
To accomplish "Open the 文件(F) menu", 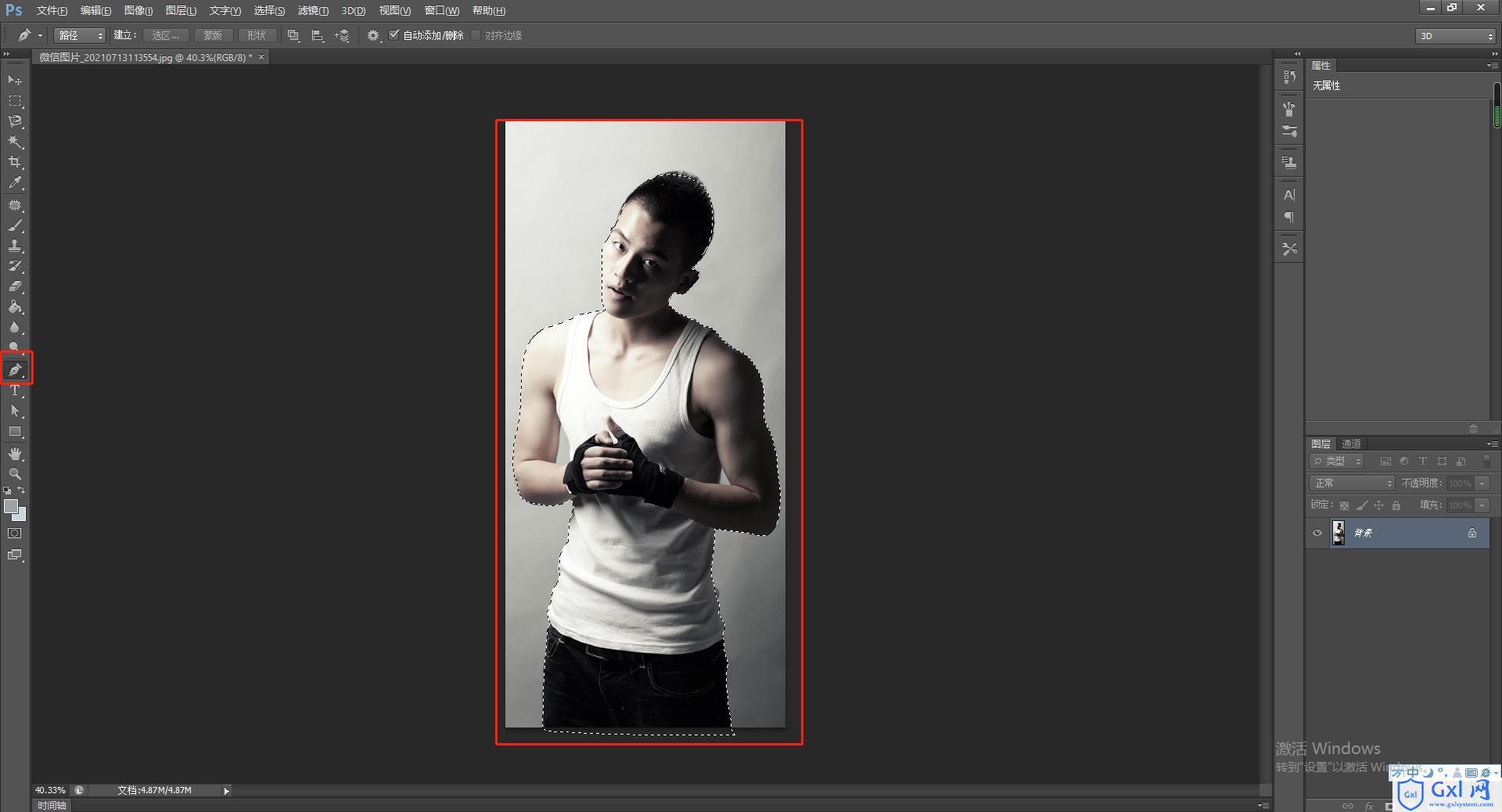I will tap(52, 10).
